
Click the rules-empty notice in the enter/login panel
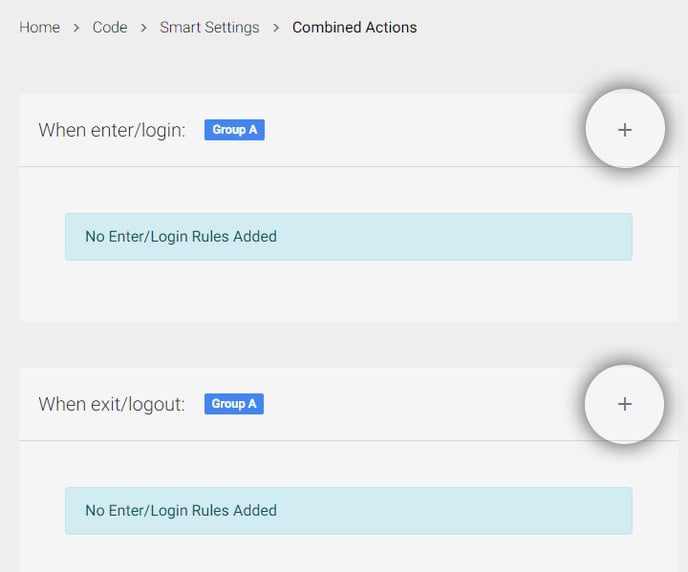[x=349, y=237]
